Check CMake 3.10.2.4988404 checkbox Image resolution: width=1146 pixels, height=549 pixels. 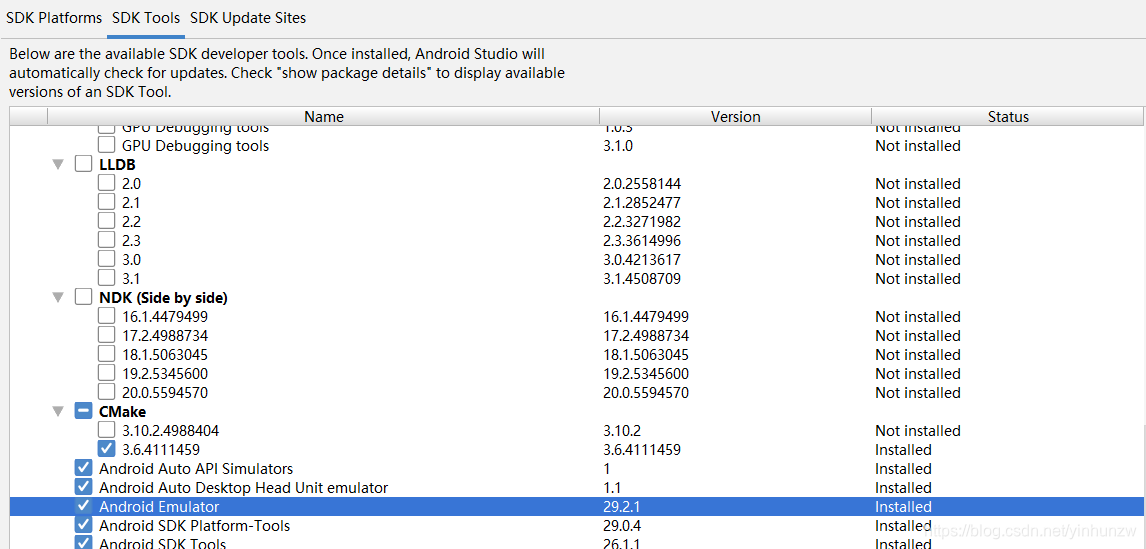(107, 430)
